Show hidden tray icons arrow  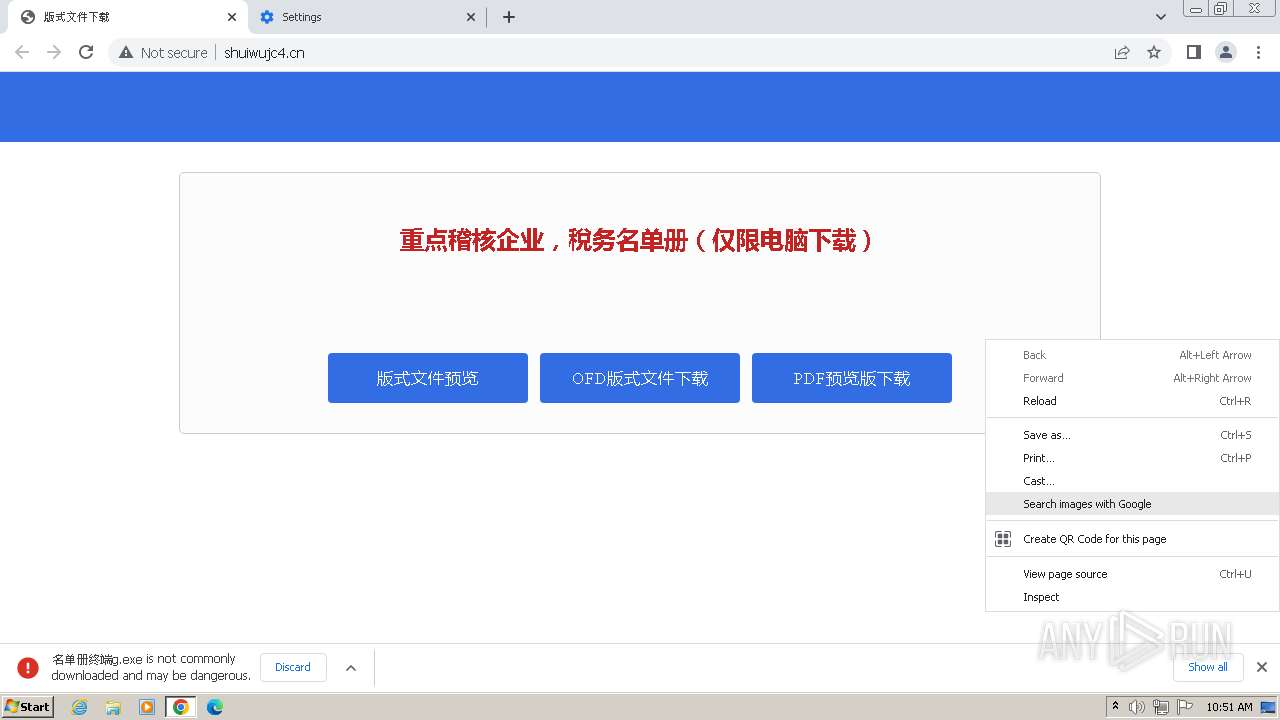coord(1116,707)
